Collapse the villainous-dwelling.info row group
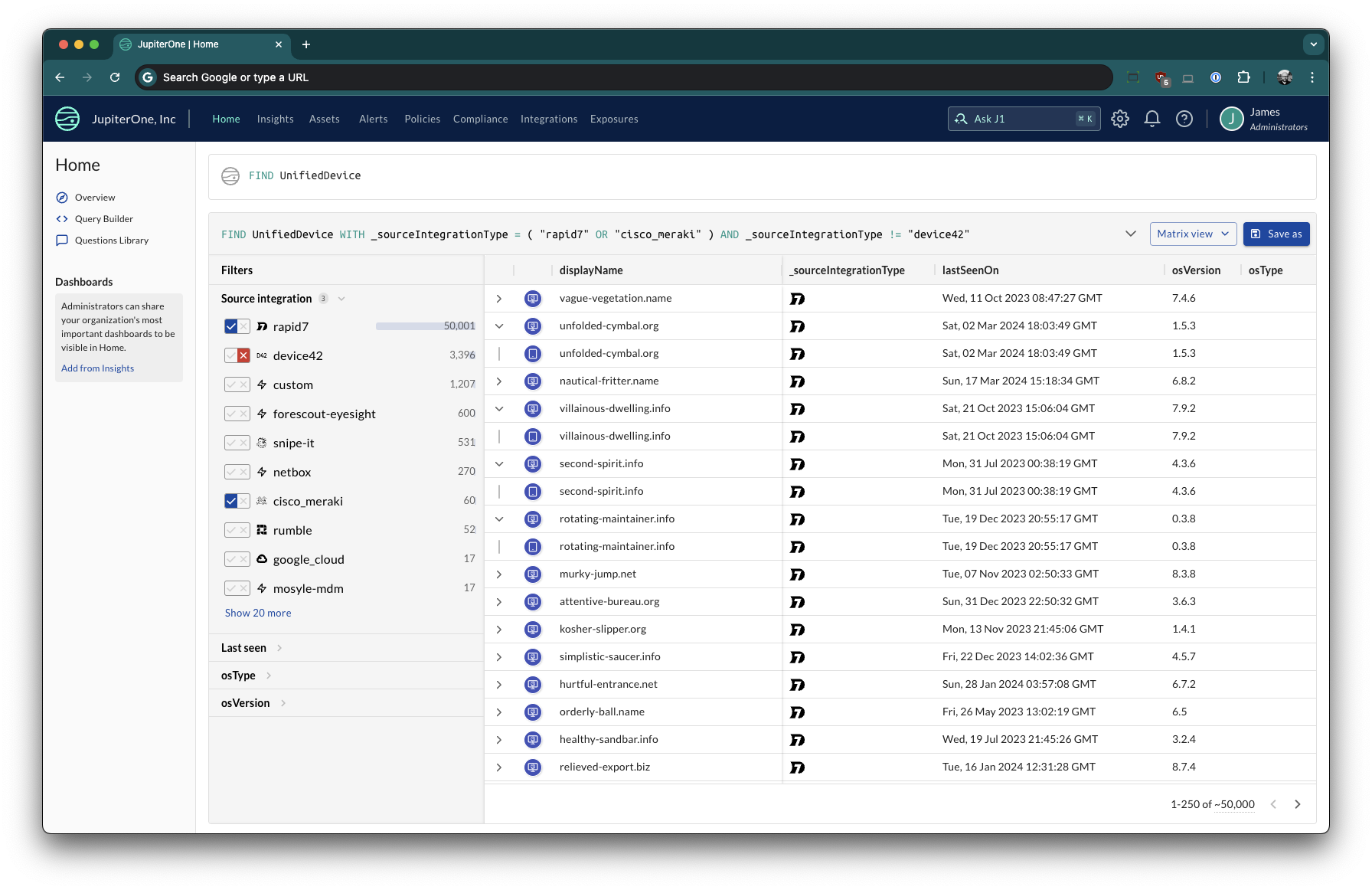 click(x=499, y=408)
